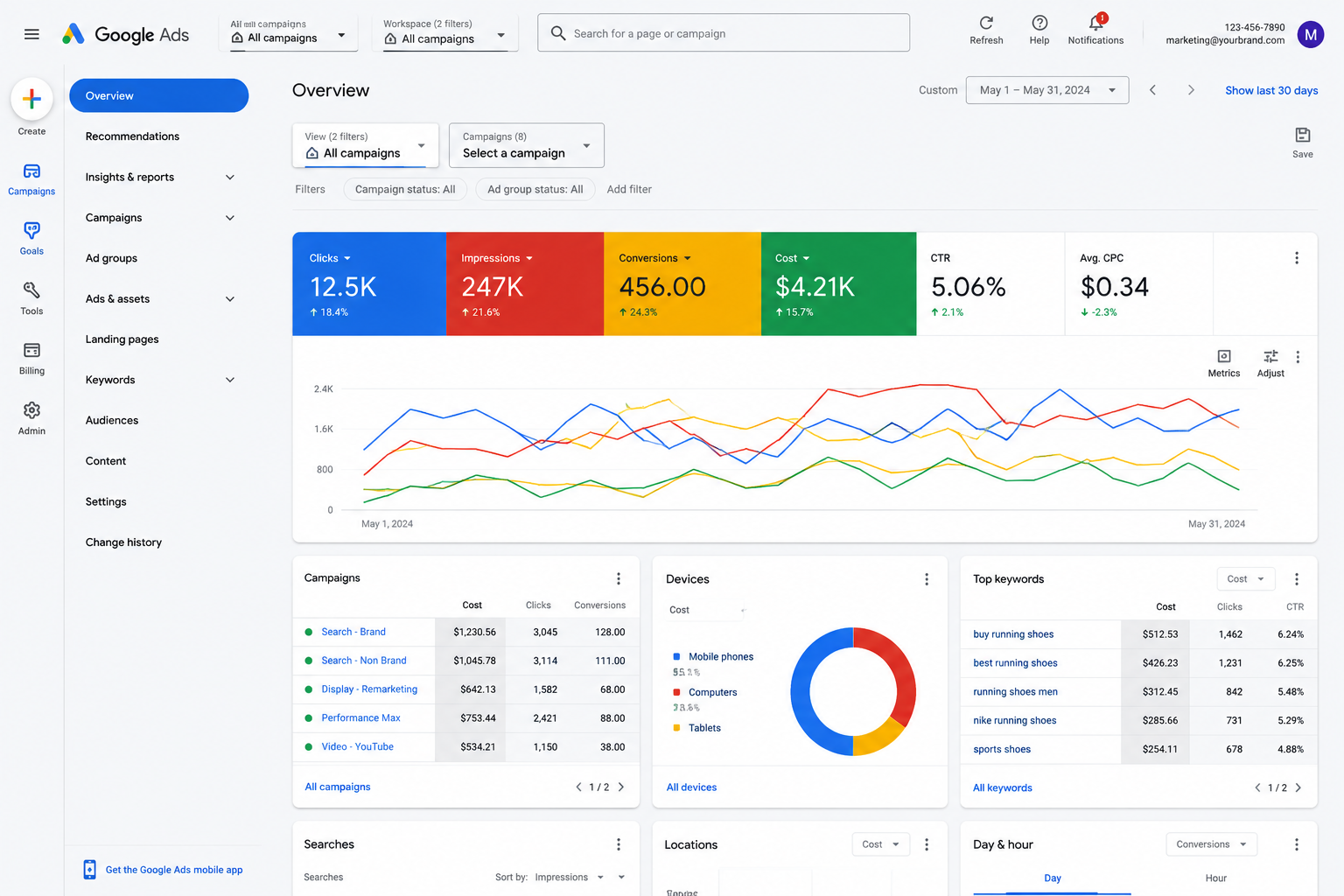
Task: Open Top keywords Cost metric dropdown
Action: tap(1246, 579)
